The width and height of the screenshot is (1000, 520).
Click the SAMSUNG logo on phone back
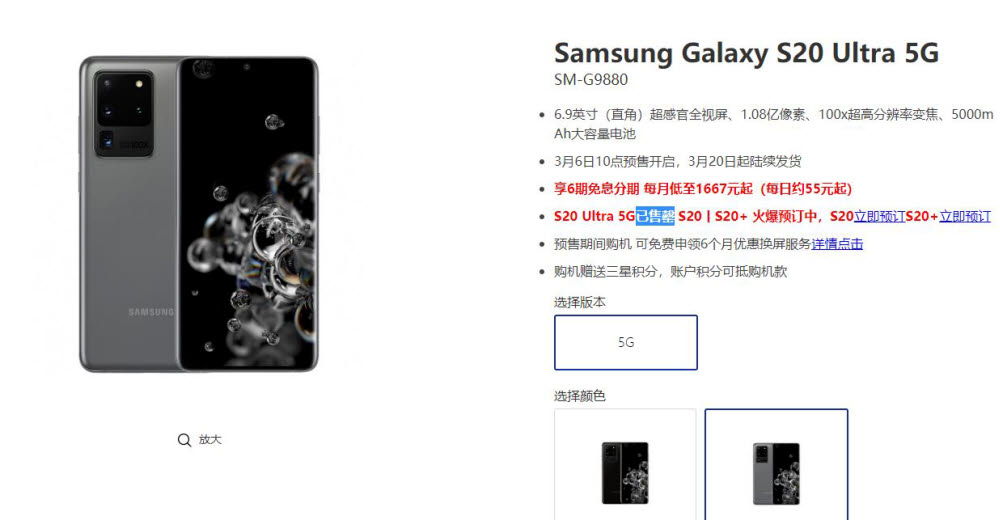[x=151, y=312]
